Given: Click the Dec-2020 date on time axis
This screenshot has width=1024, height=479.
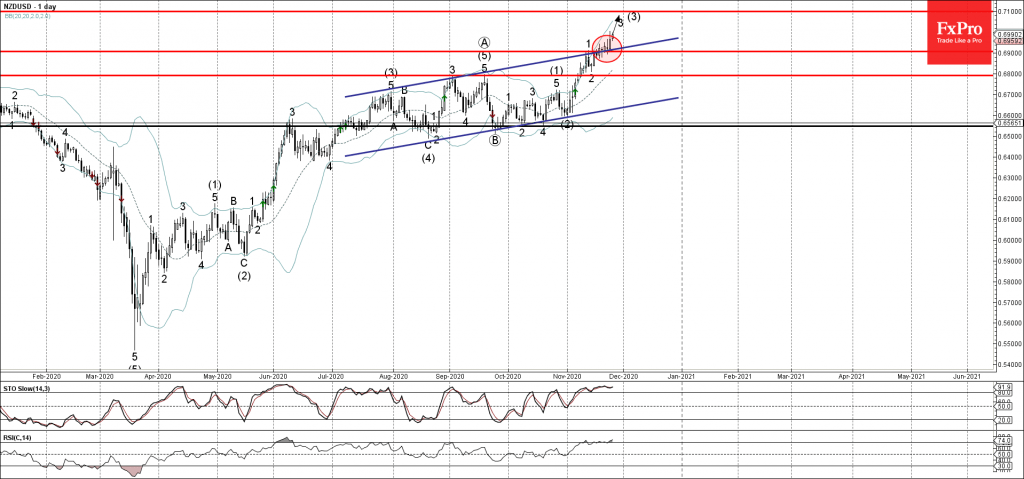Looking at the screenshot, I should click(x=621, y=376).
